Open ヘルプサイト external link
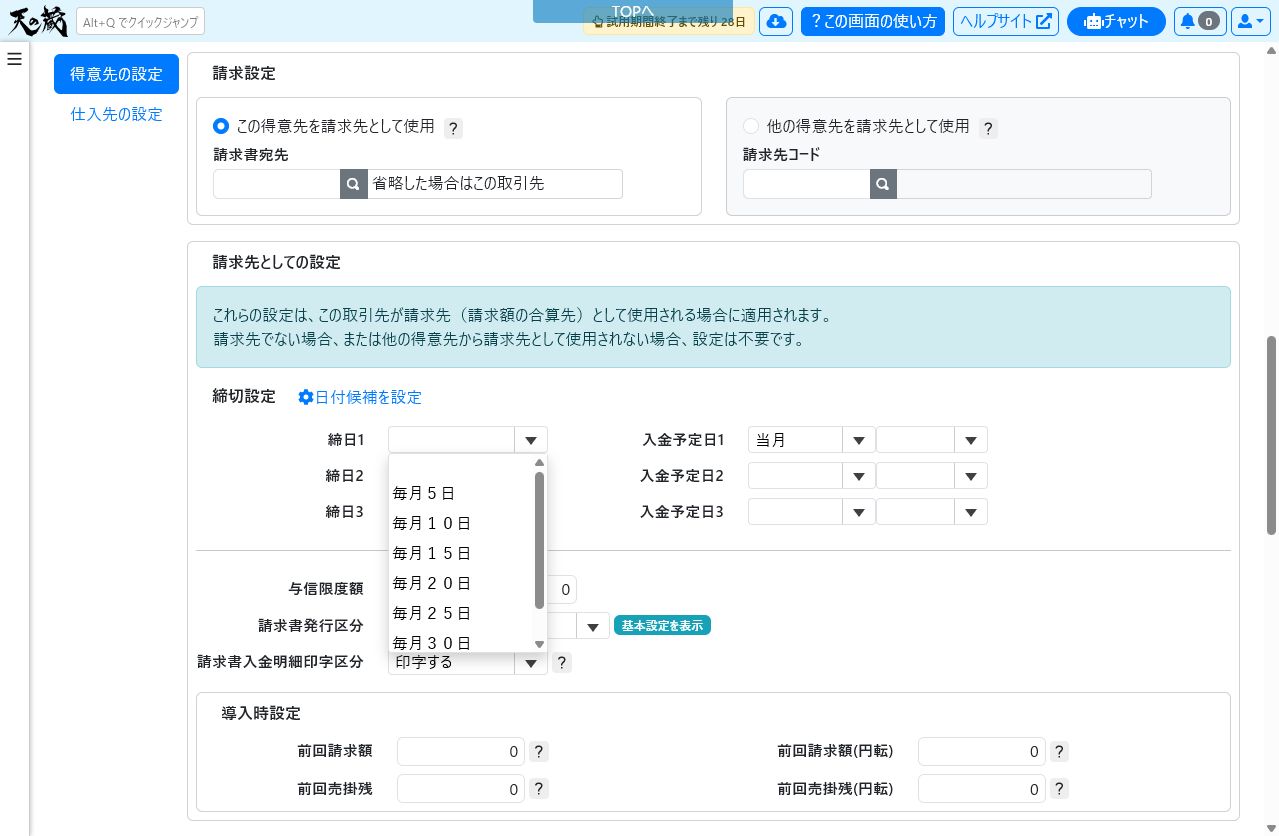The height and width of the screenshot is (836, 1279). 1005,21
